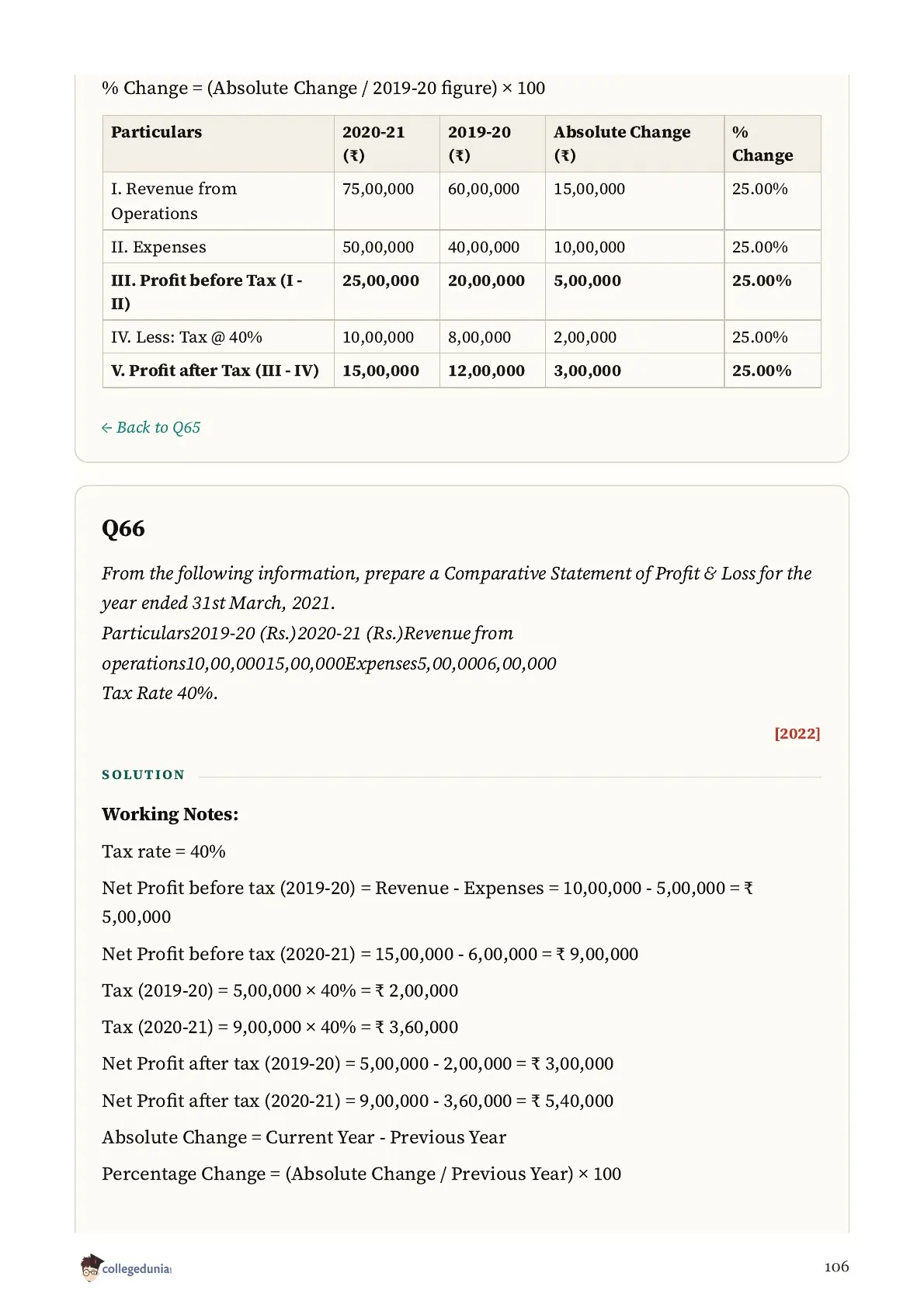
Task: Click the Working Notes heading
Action: click(x=170, y=814)
